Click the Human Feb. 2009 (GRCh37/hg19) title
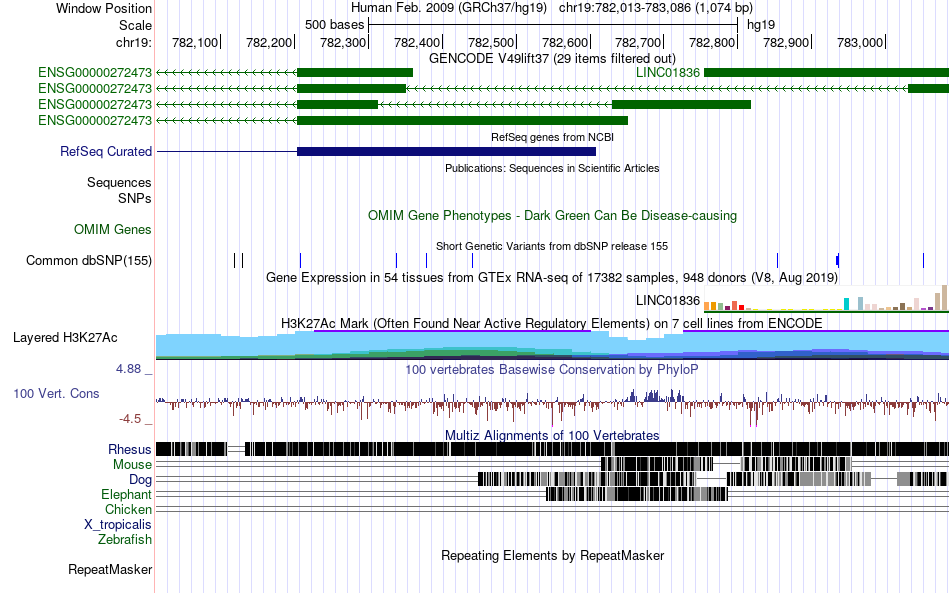Image resolution: width=950 pixels, height=593 pixels. [x=448, y=8]
